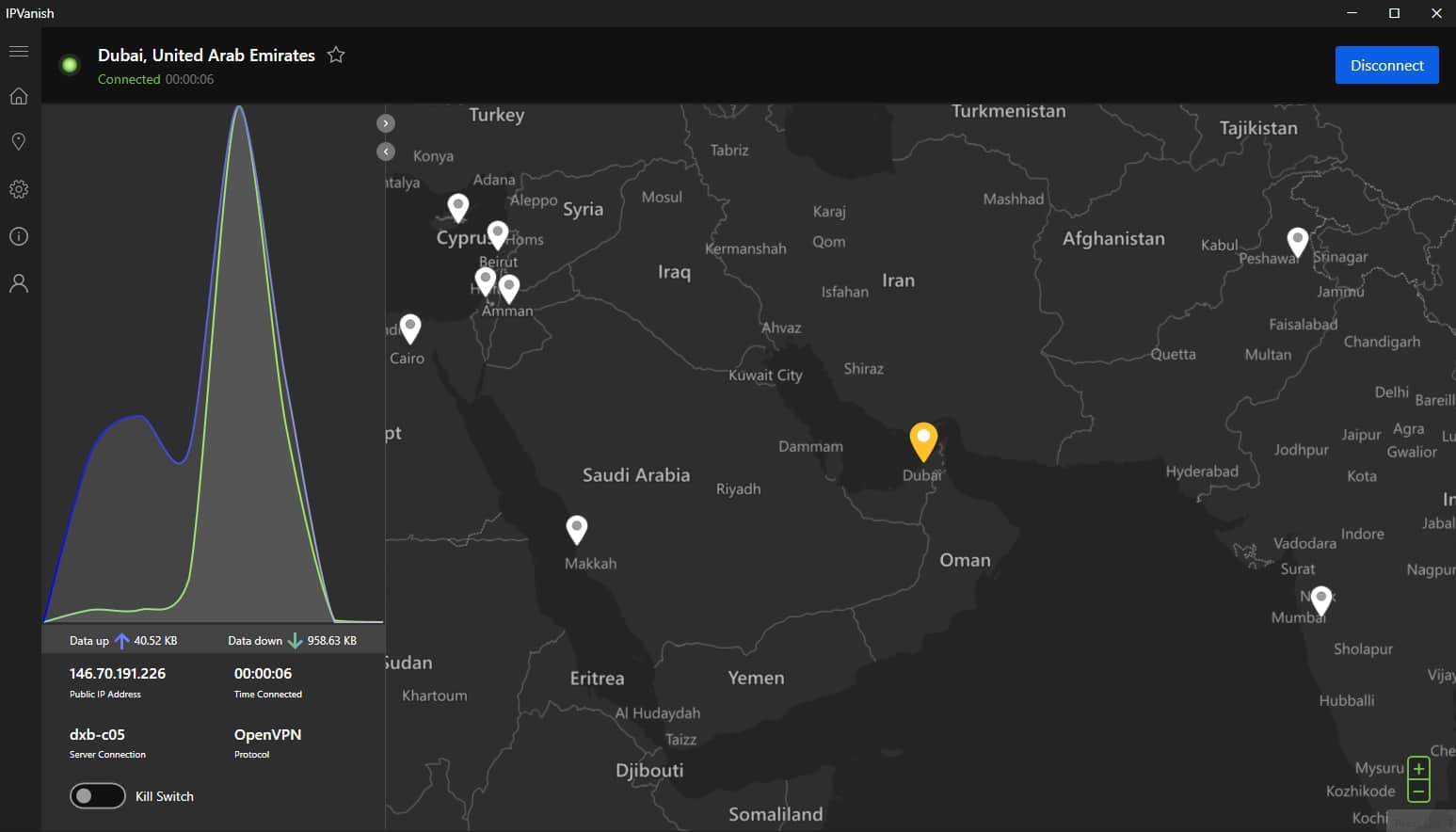This screenshot has width=1456, height=832.
Task: Toggle the Kill Switch
Action: tap(98, 796)
